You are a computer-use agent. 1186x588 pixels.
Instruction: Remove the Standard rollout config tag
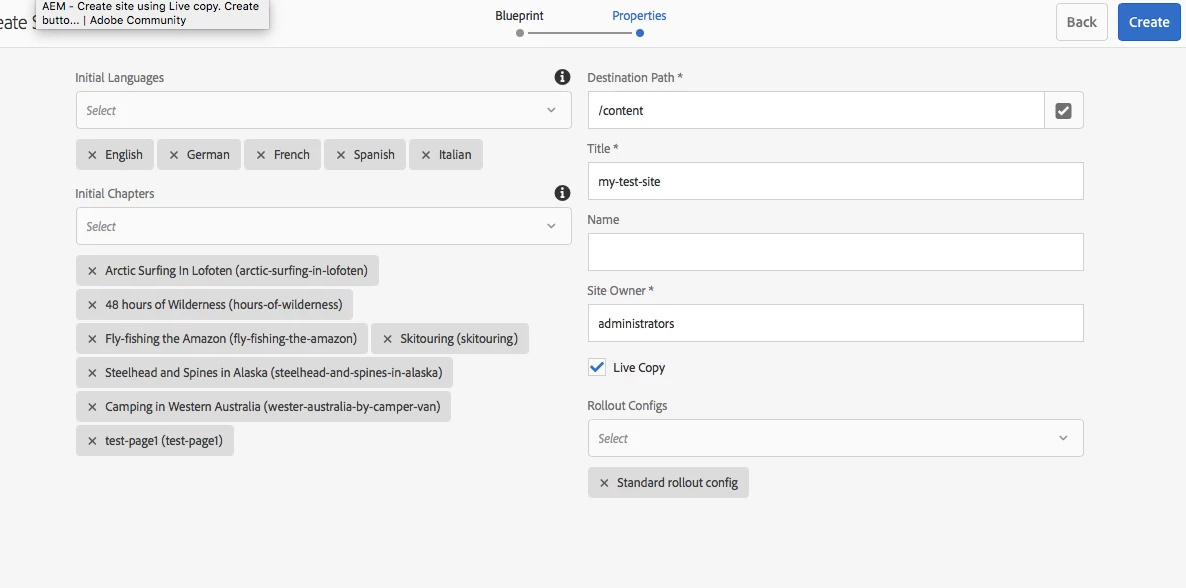tap(604, 483)
